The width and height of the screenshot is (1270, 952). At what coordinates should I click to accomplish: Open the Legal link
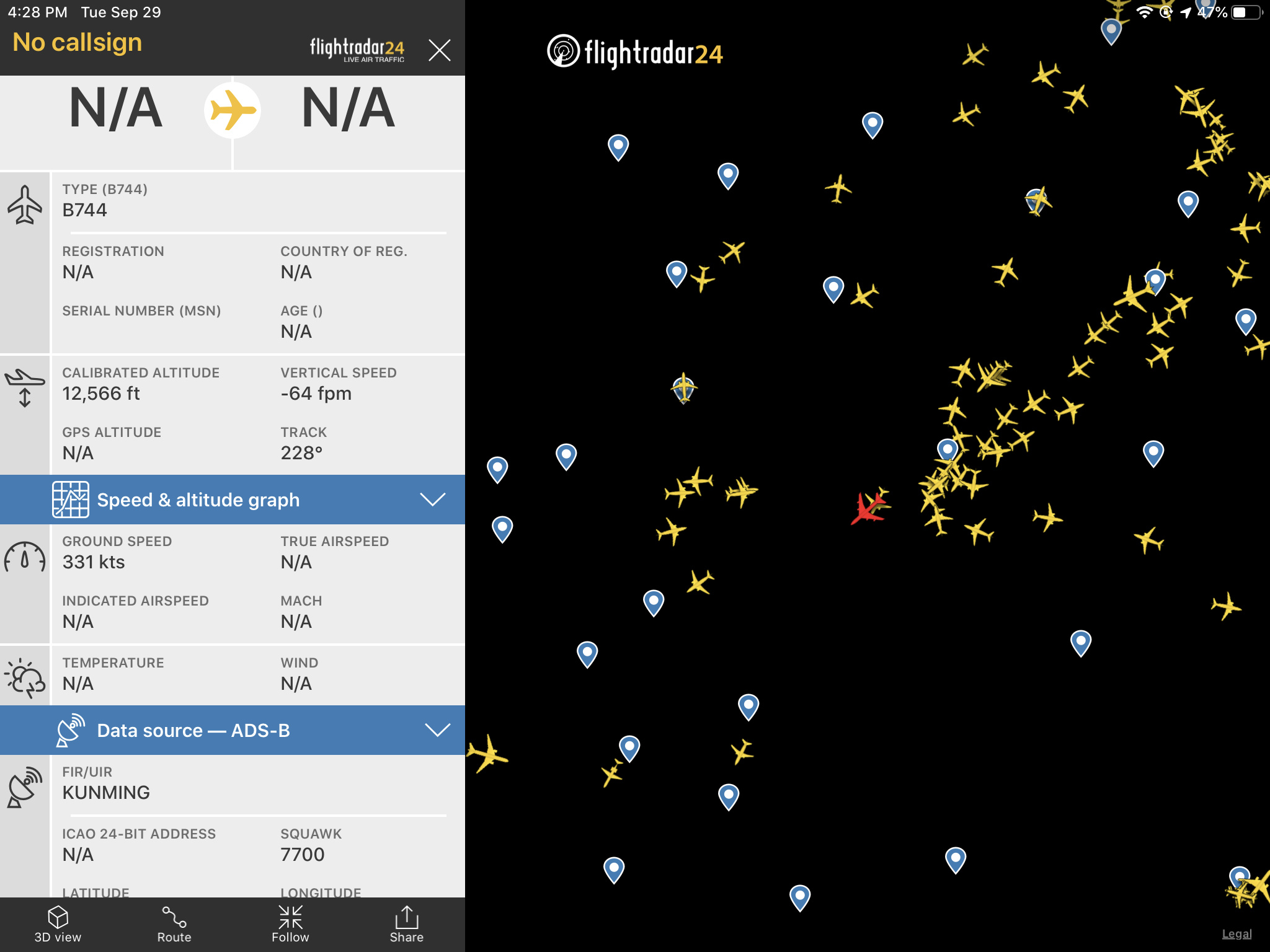pyautogui.click(x=1237, y=934)
